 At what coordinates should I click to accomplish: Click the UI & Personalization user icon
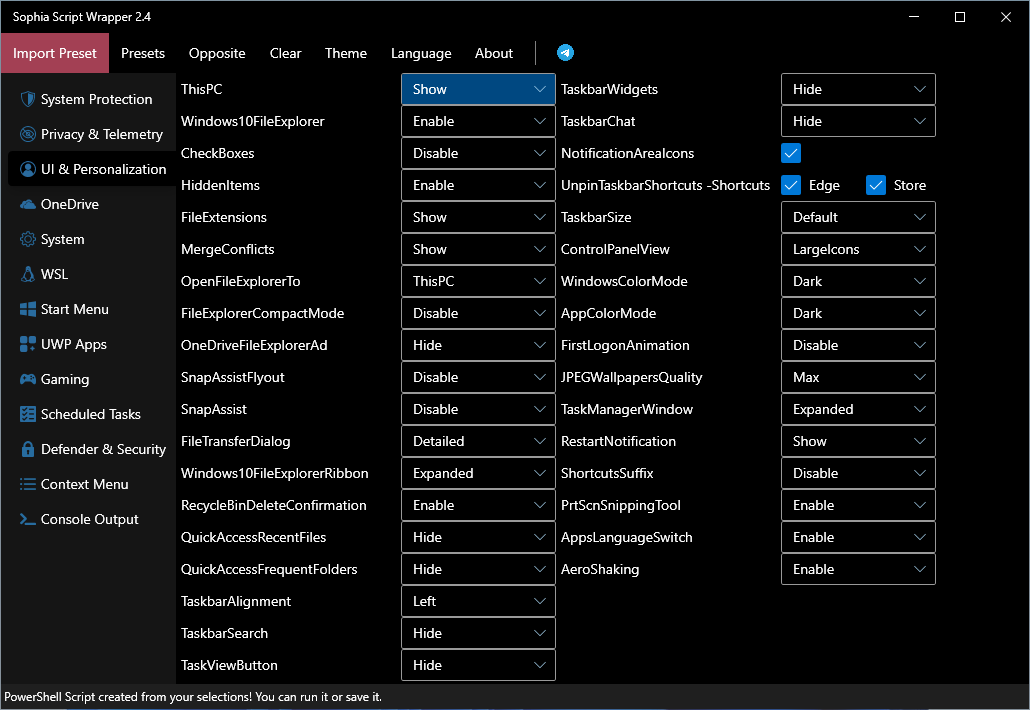pos(28,169)
